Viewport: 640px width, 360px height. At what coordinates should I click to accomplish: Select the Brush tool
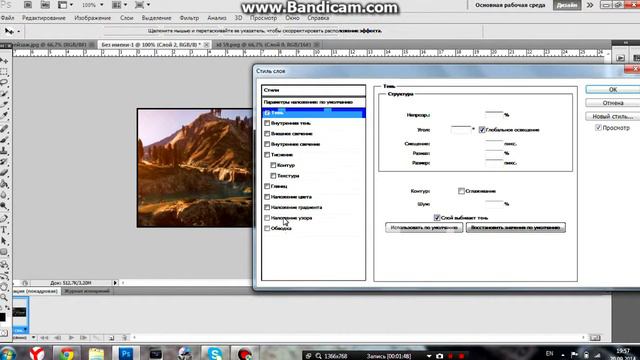[x=4, y=140]
